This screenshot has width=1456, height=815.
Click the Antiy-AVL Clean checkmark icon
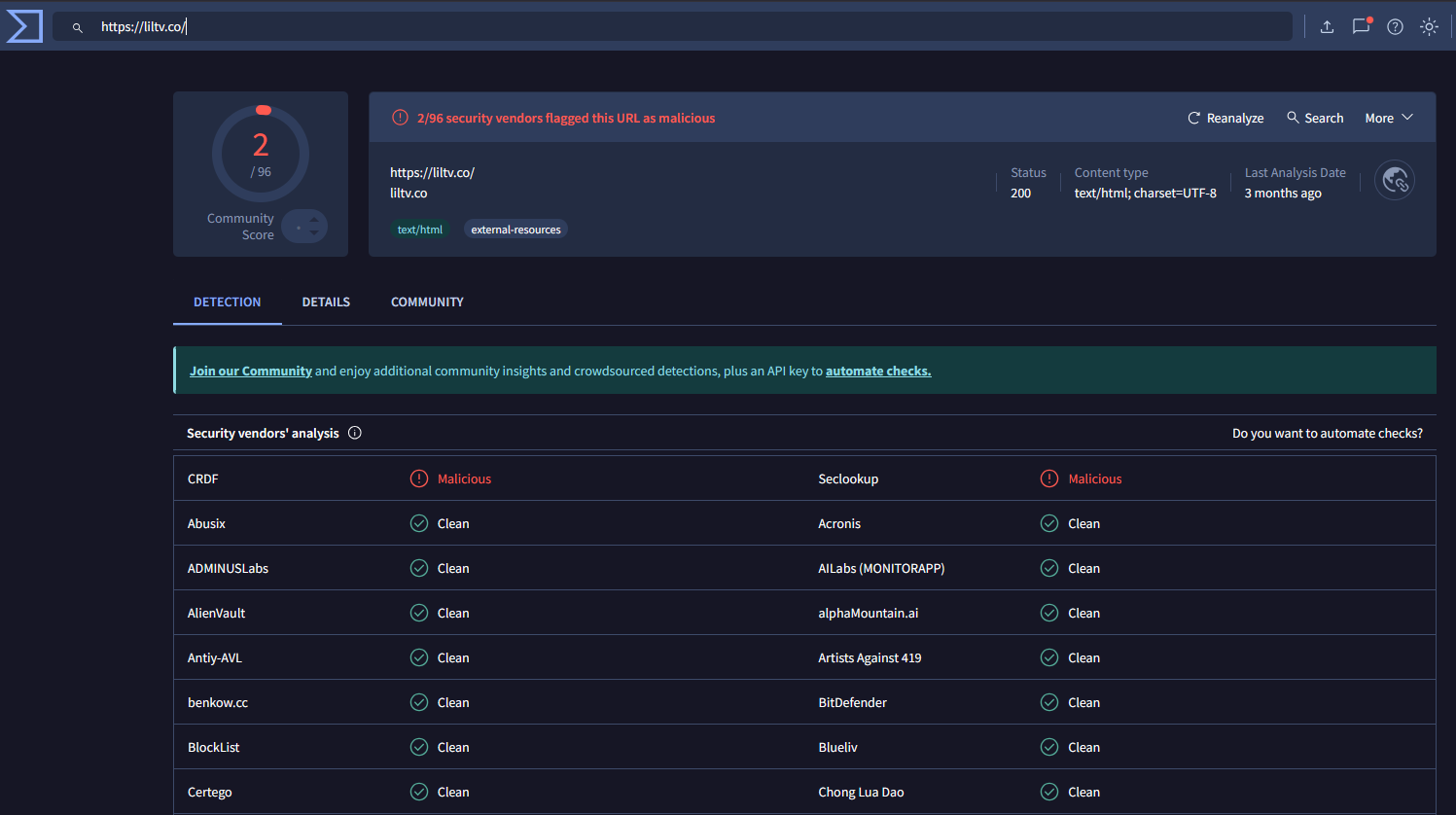[x=419, y=657]
